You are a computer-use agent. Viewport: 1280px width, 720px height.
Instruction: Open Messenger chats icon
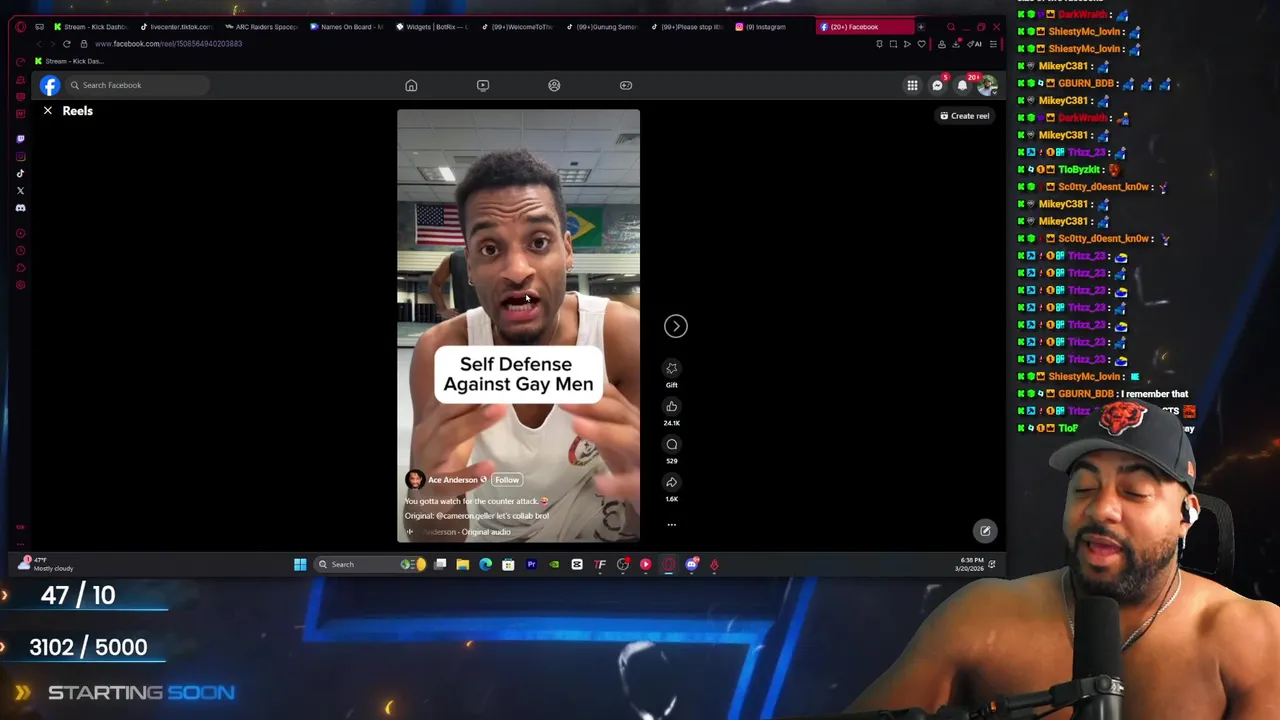pos(937,86)
